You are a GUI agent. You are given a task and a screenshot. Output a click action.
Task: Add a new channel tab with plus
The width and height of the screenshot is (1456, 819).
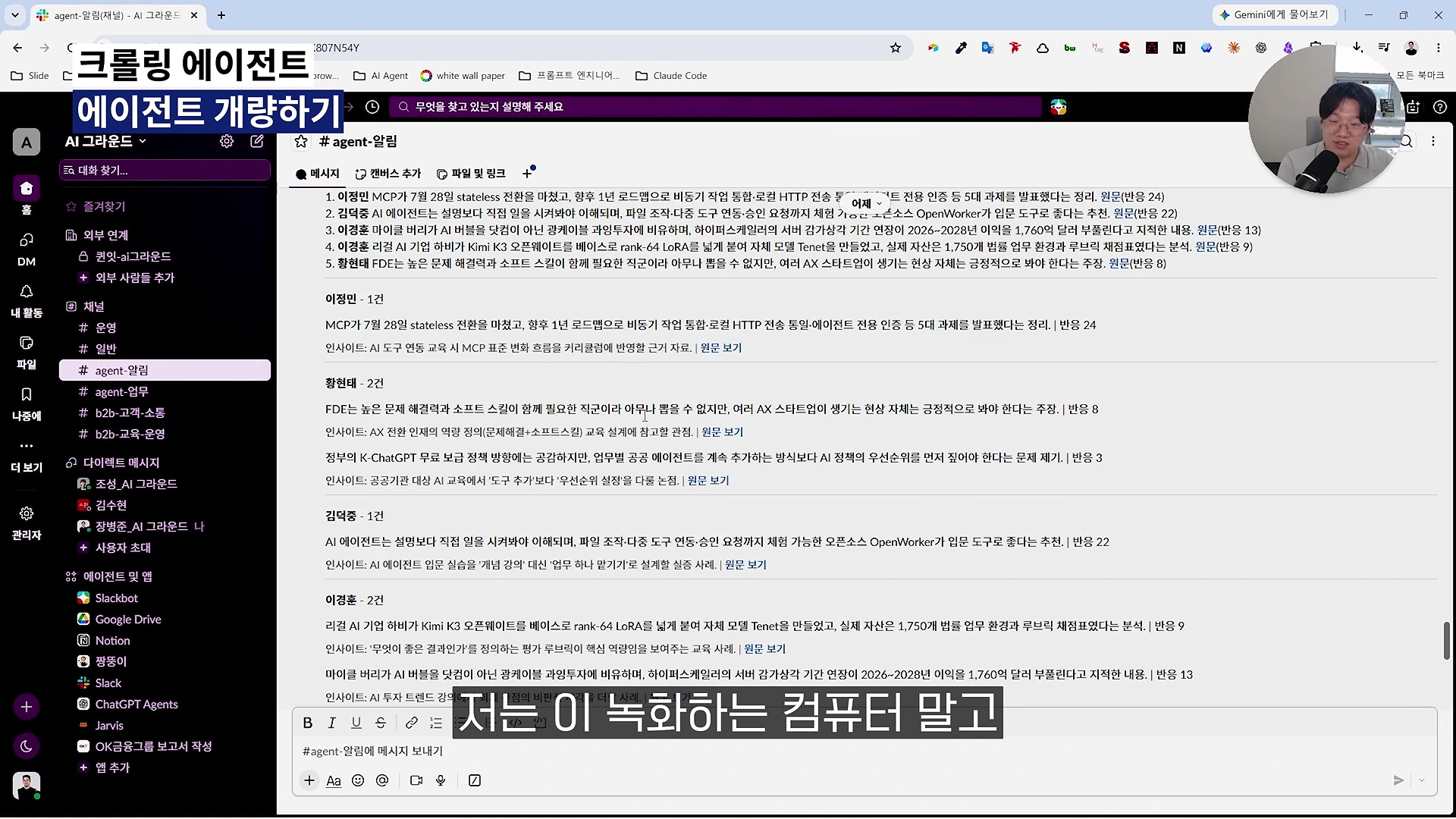527,174
